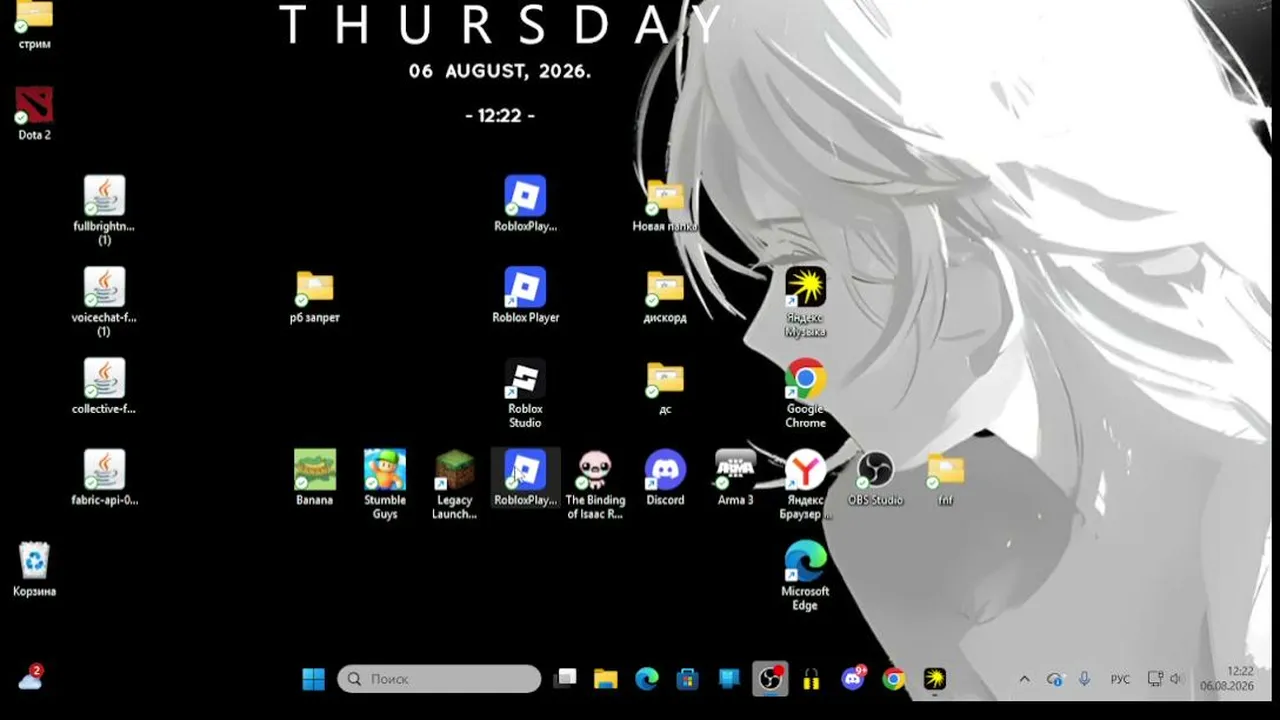
Task: Open the стрим folder on the desktop
Action: pyautogui.click(x=34, y=22)
